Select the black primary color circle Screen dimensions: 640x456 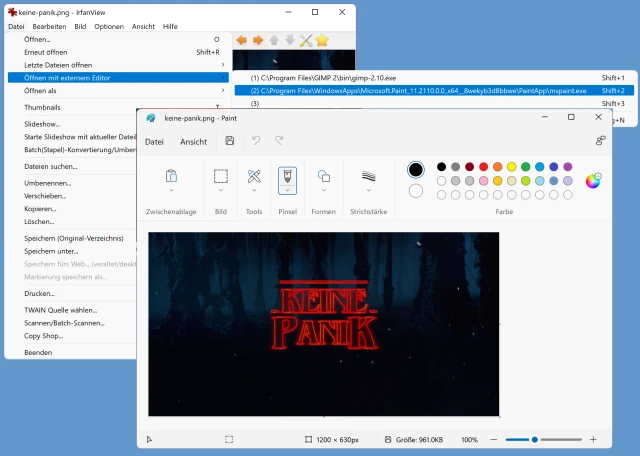[416, 169]
